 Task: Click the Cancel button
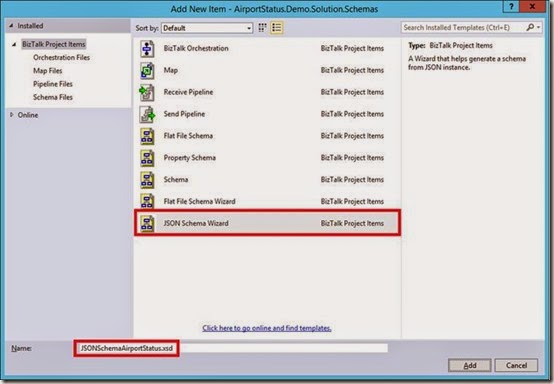tap(516, 365)
